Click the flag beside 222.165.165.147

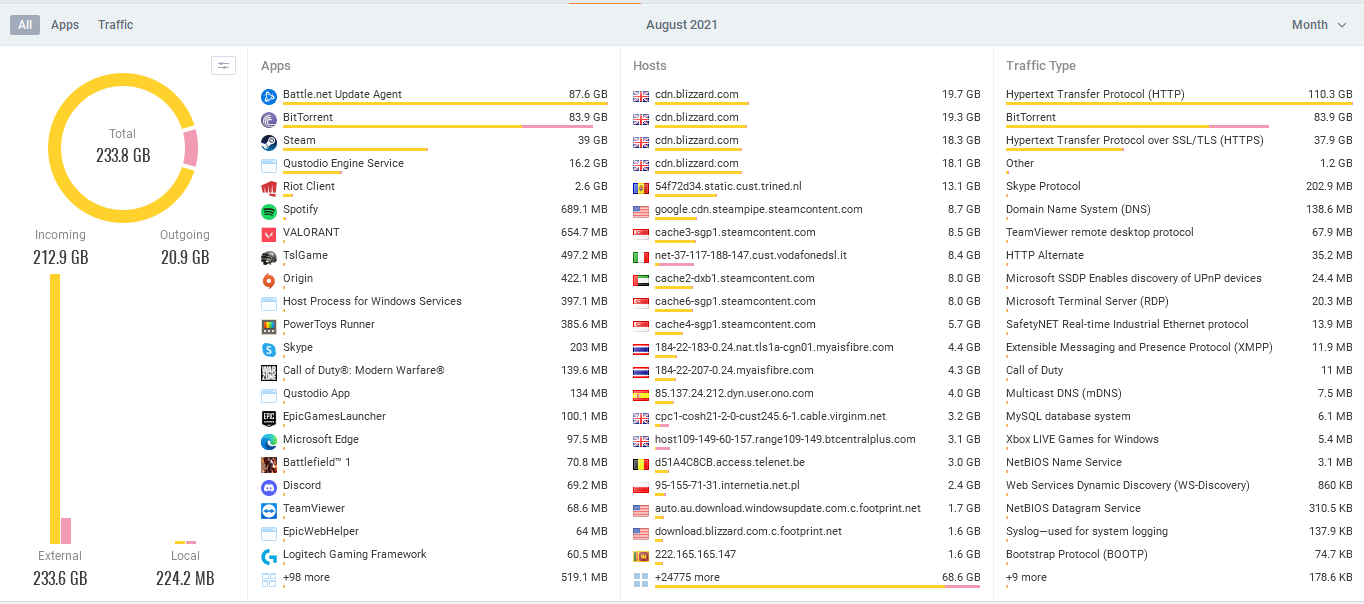click(641, 556)
